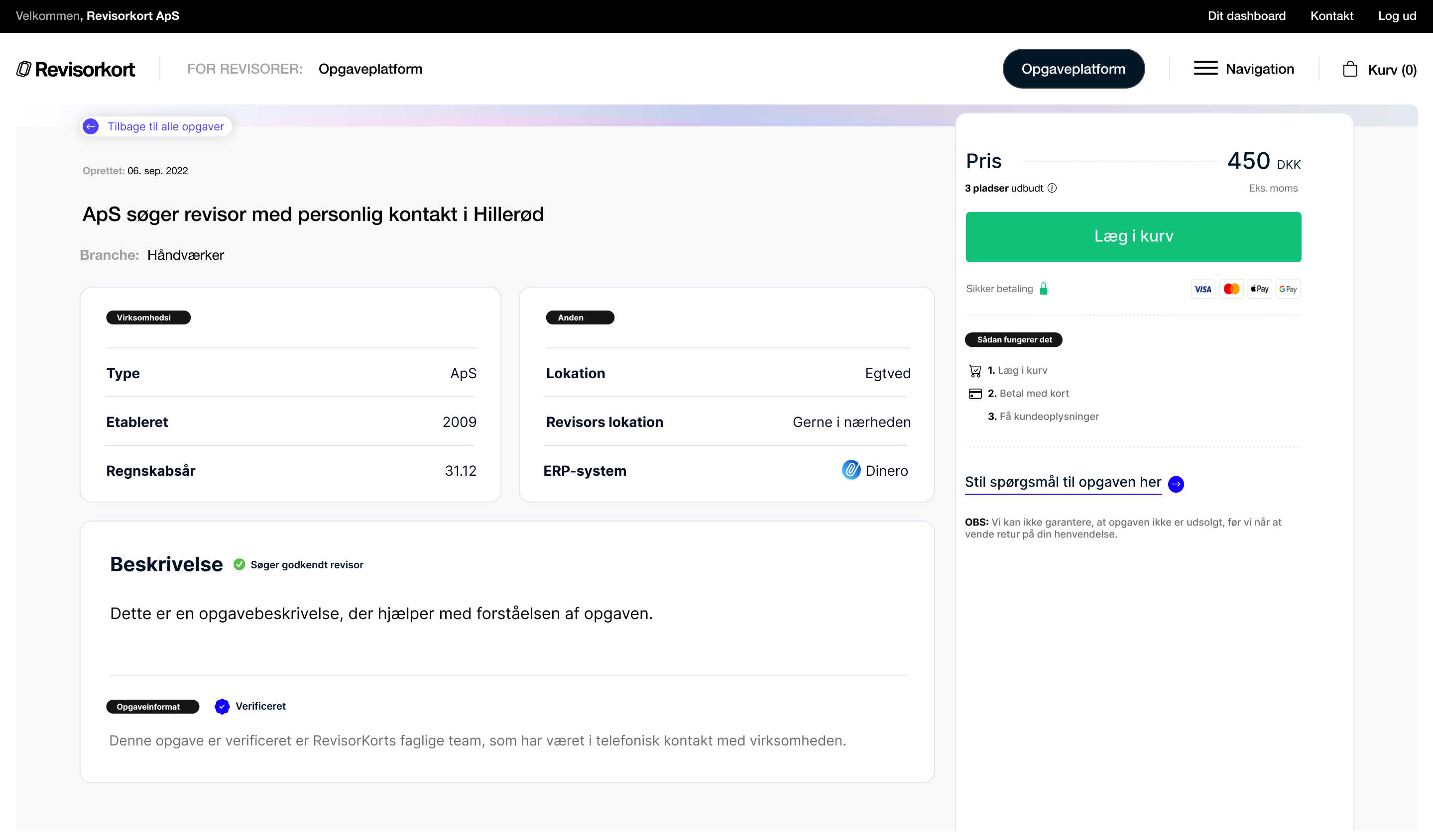Click the Sikker betaling label
This screenshot has width=1433, height=840.
(x=999, y=289)
